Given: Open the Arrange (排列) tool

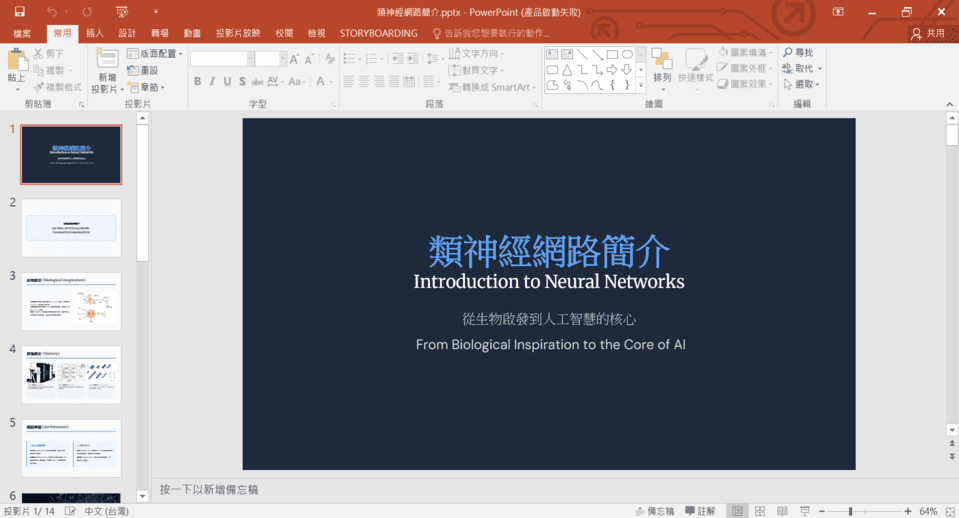Looking at the screenshot, I should point(662,63).
